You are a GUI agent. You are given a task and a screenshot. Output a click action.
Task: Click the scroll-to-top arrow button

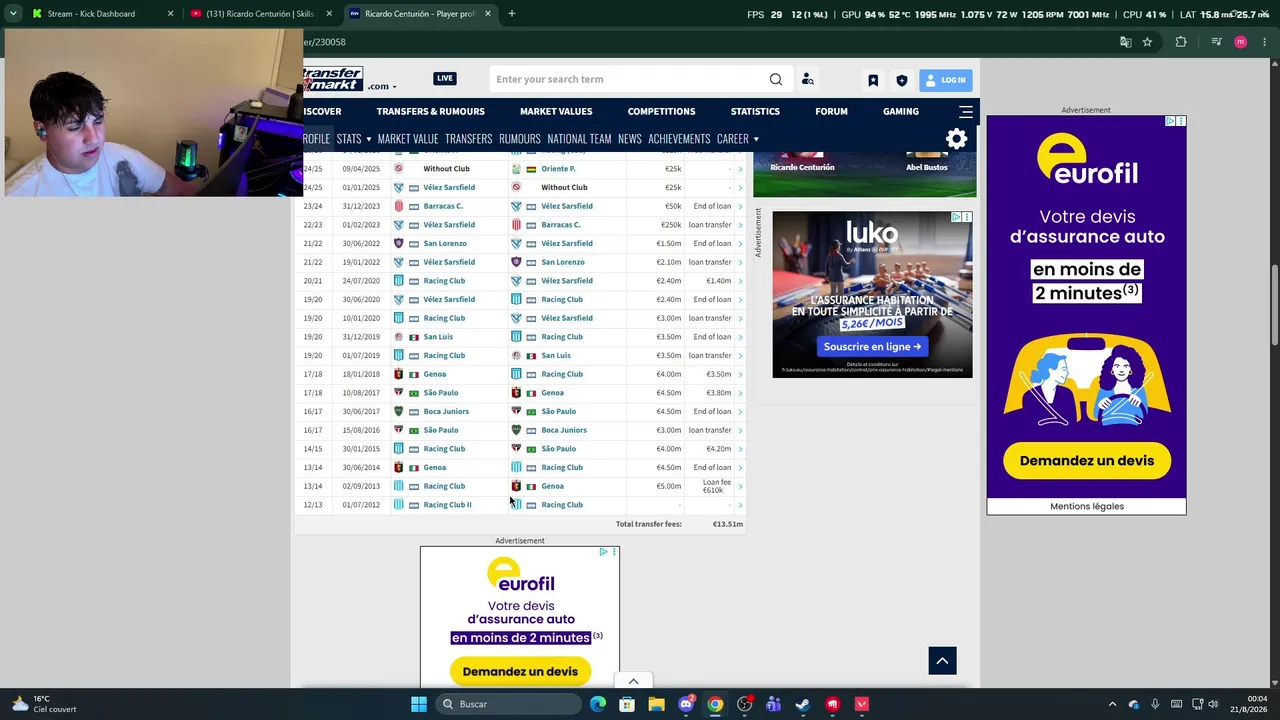click(x=942, y=660)
